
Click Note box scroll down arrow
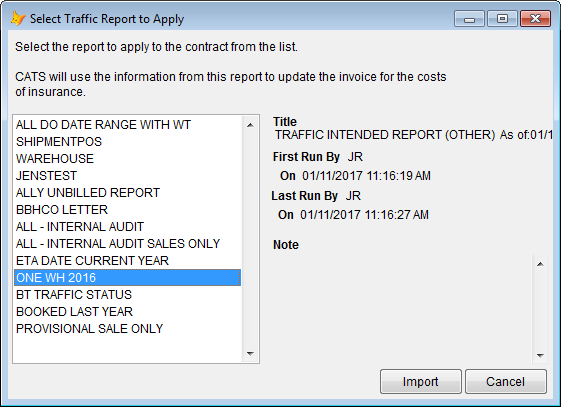click(x=540, y=355)
